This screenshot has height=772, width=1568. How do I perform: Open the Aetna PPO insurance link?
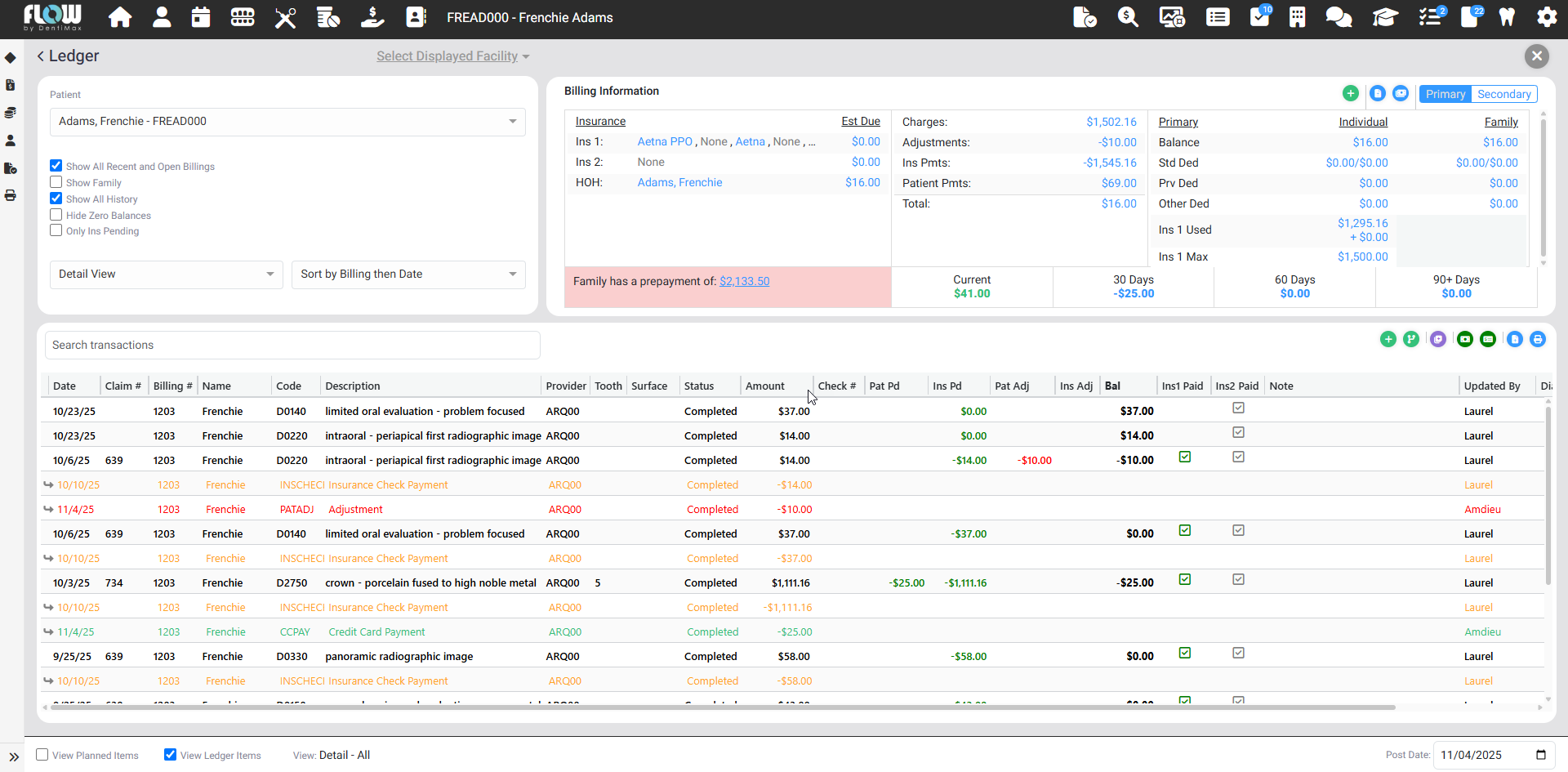tap(665, 142)
